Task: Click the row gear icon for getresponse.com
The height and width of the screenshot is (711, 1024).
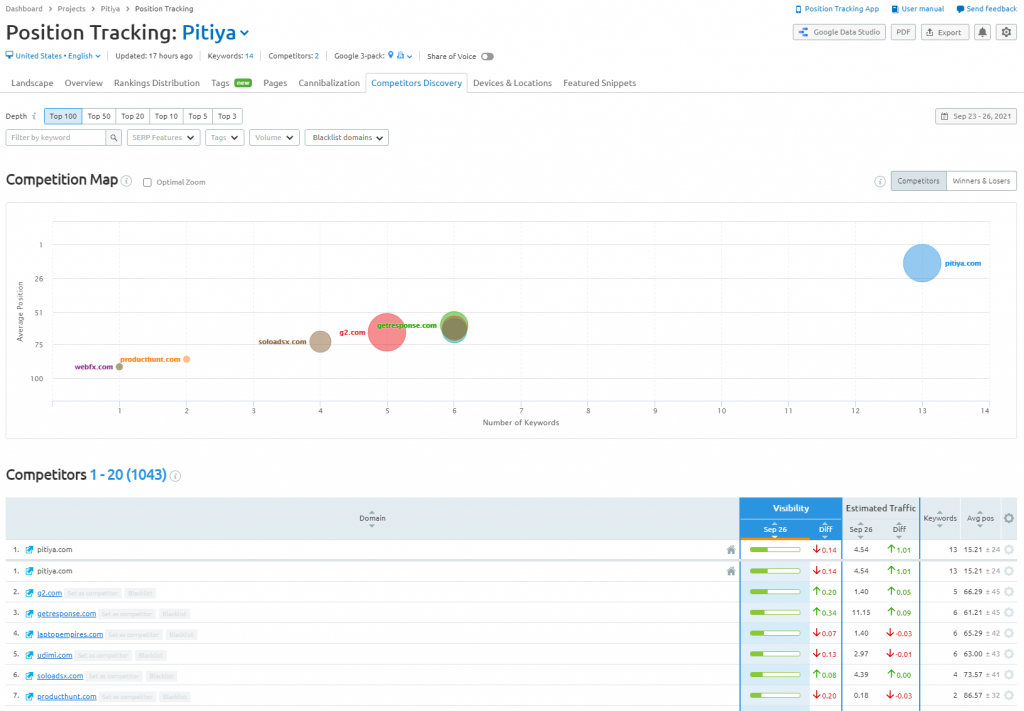Action: point(1009,612)
